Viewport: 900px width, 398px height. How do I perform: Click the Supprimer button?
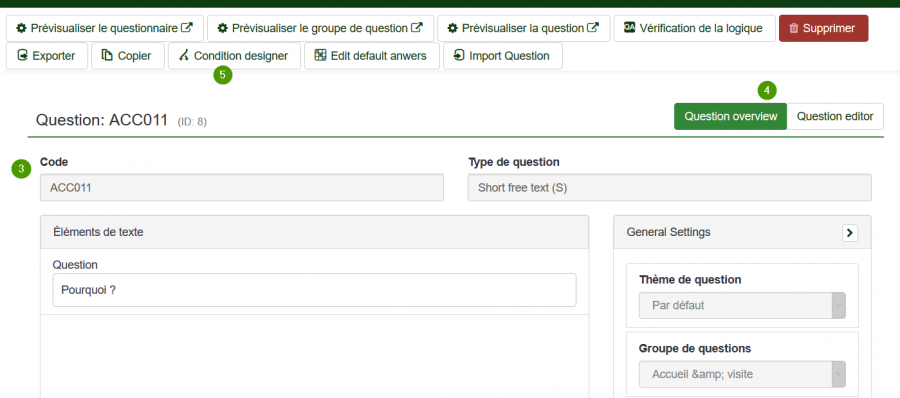[x=823, y=28]
